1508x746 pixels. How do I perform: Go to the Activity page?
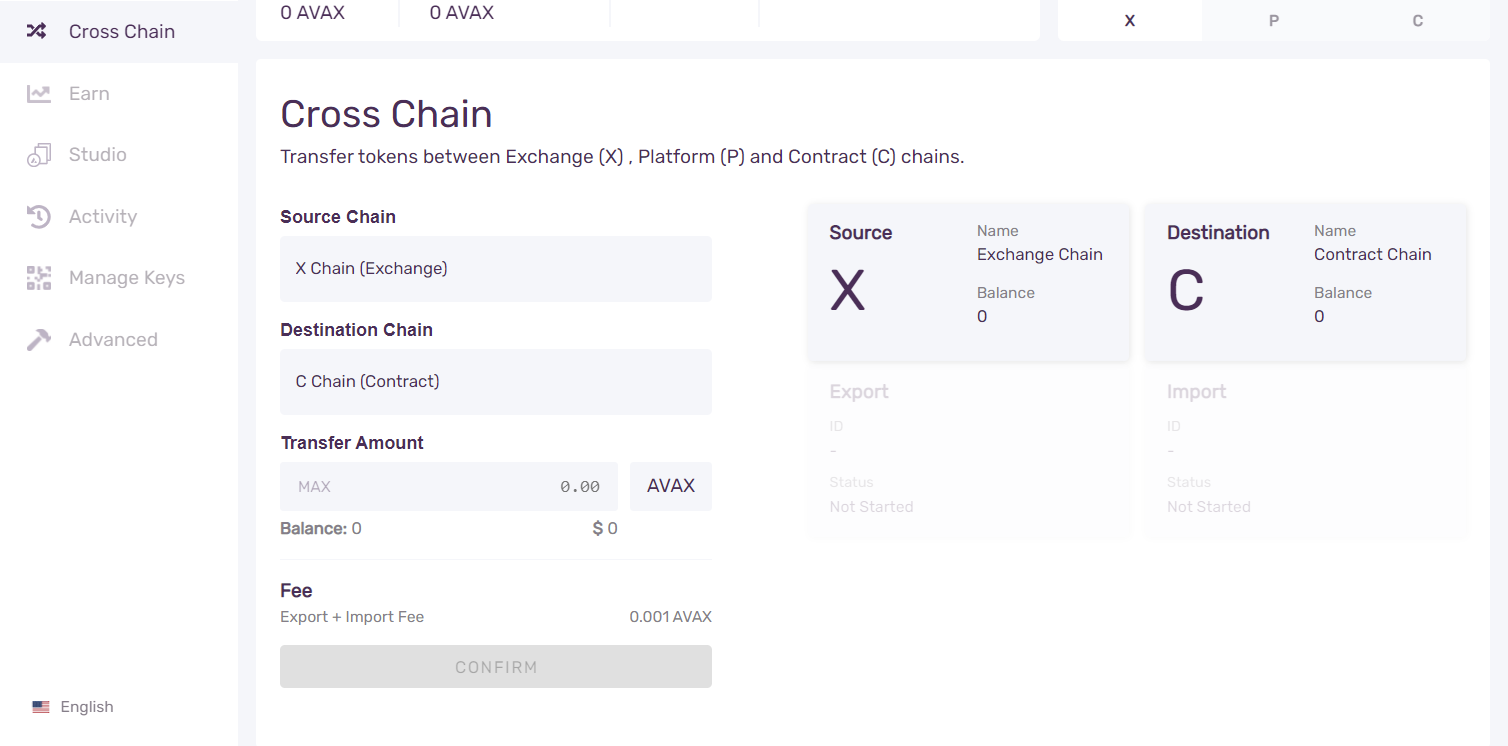point(102,217)
